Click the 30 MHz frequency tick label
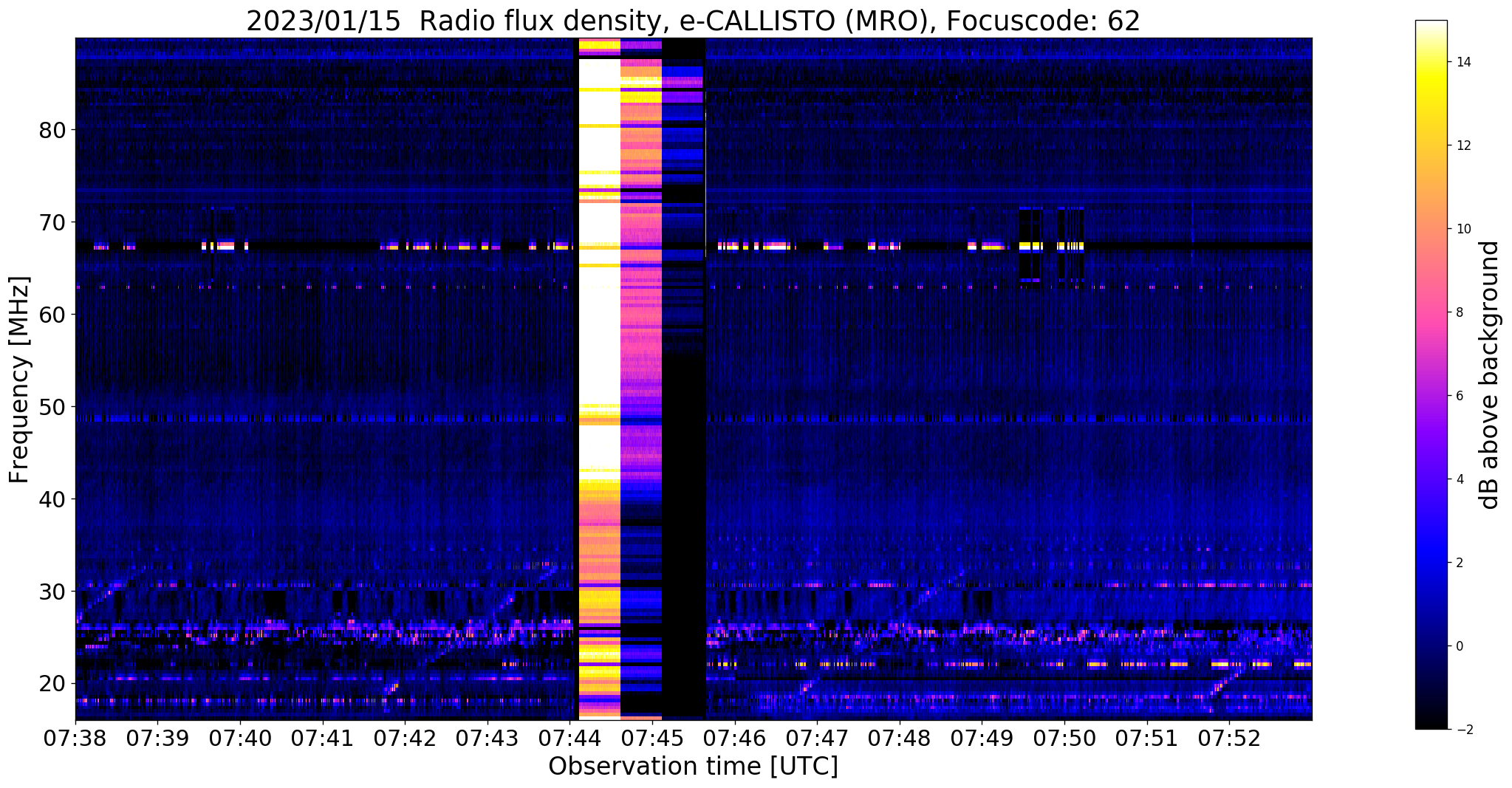The height and width of the screenshot is (788, 1512). [x=52, y=592]
